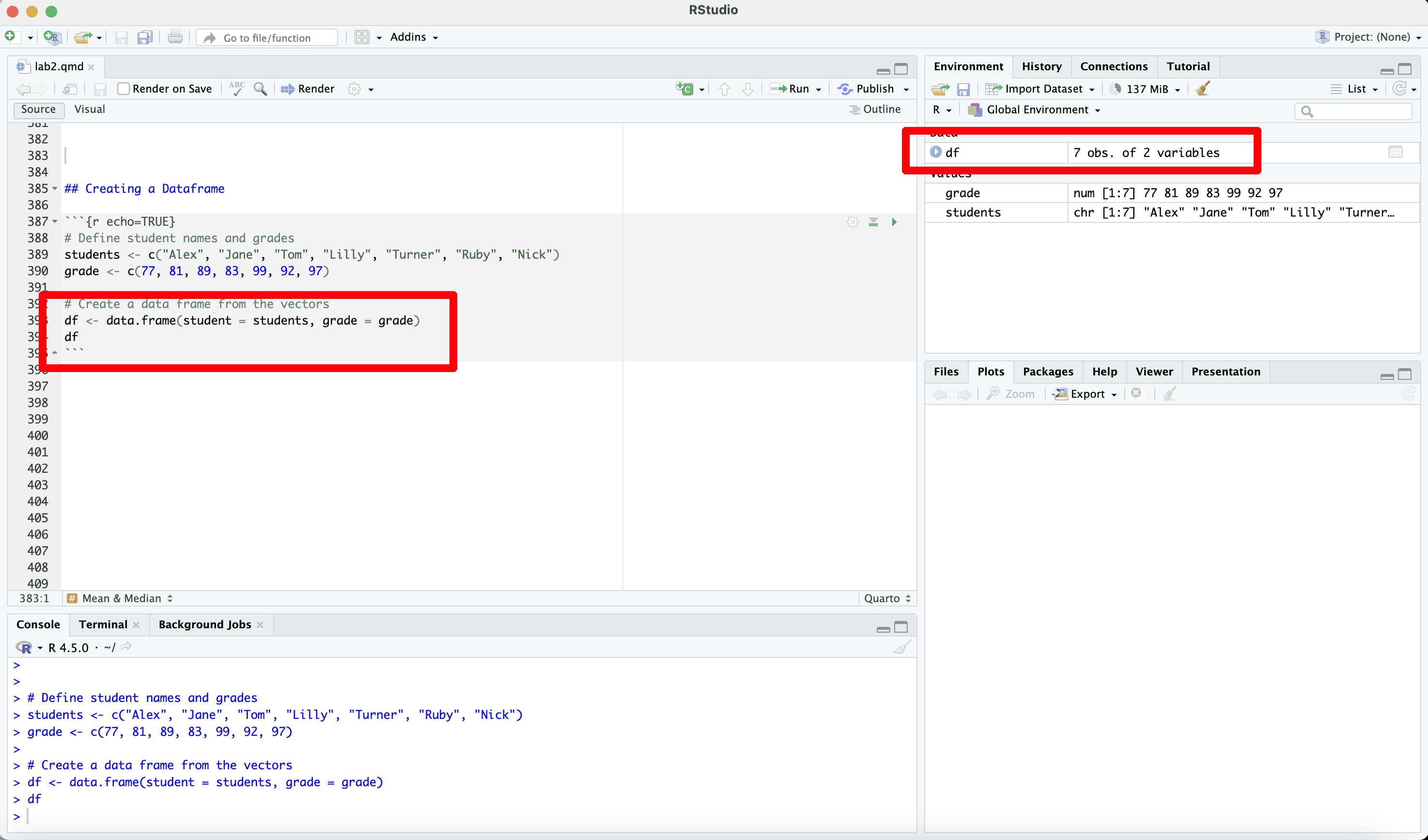Click the Render button
Image resolution: width=1428 pixels, height=840 pixels.
308,89
